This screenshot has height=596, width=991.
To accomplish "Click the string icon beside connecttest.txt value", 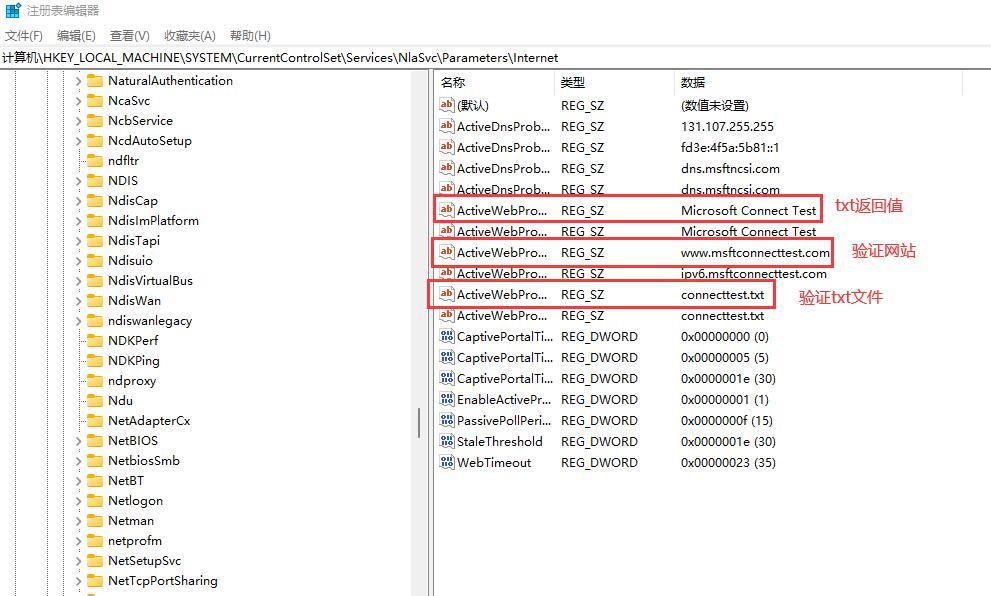I will pyautogui.click(x=446, y=294).
